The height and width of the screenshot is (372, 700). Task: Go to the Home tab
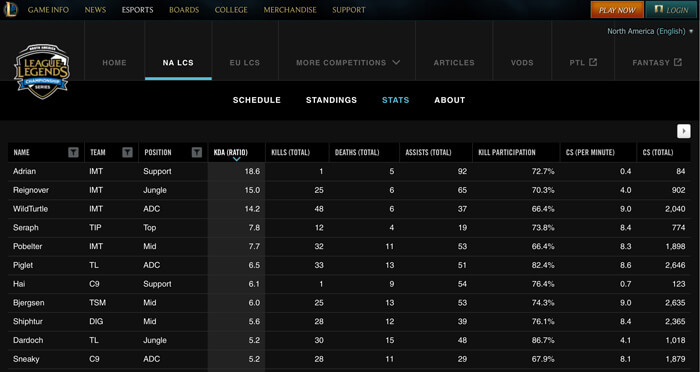click(x=114, y=63)
